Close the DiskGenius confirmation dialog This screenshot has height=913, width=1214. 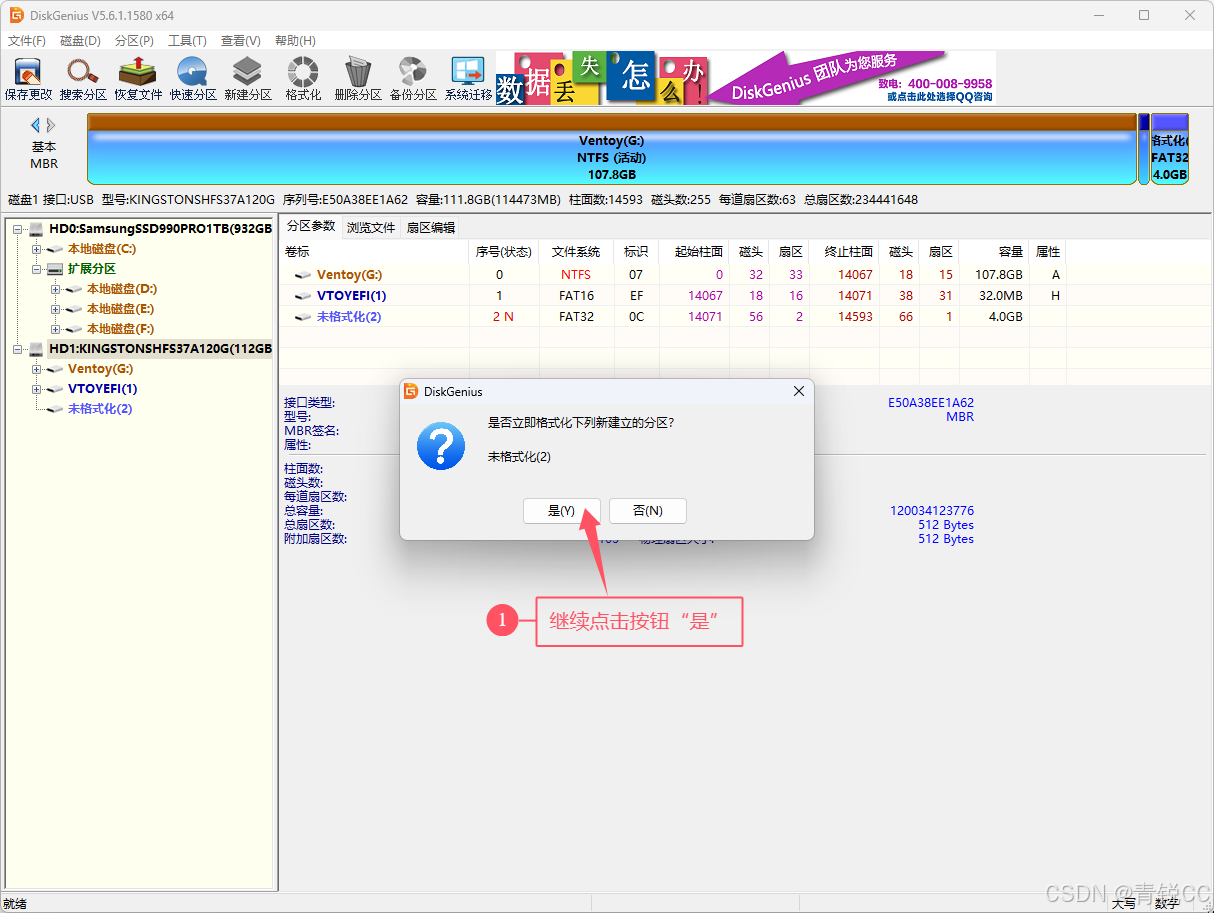(x=798, y=392)
